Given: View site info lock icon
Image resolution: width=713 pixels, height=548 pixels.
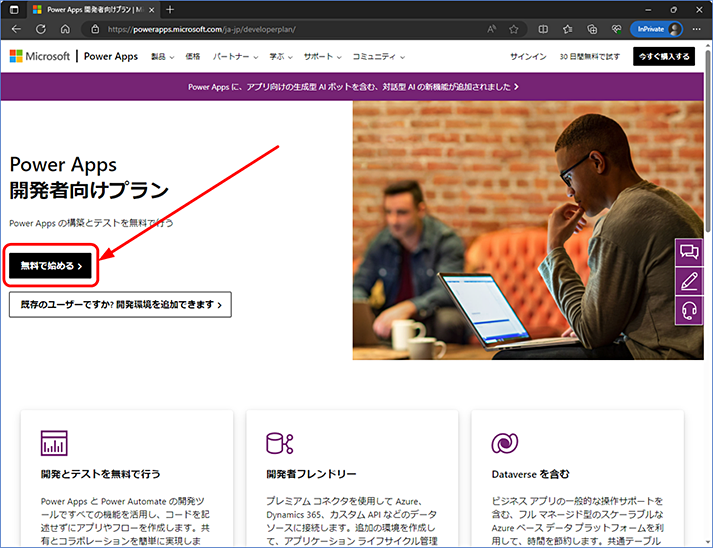Looking at the screenshot, I should coord(95,29).
